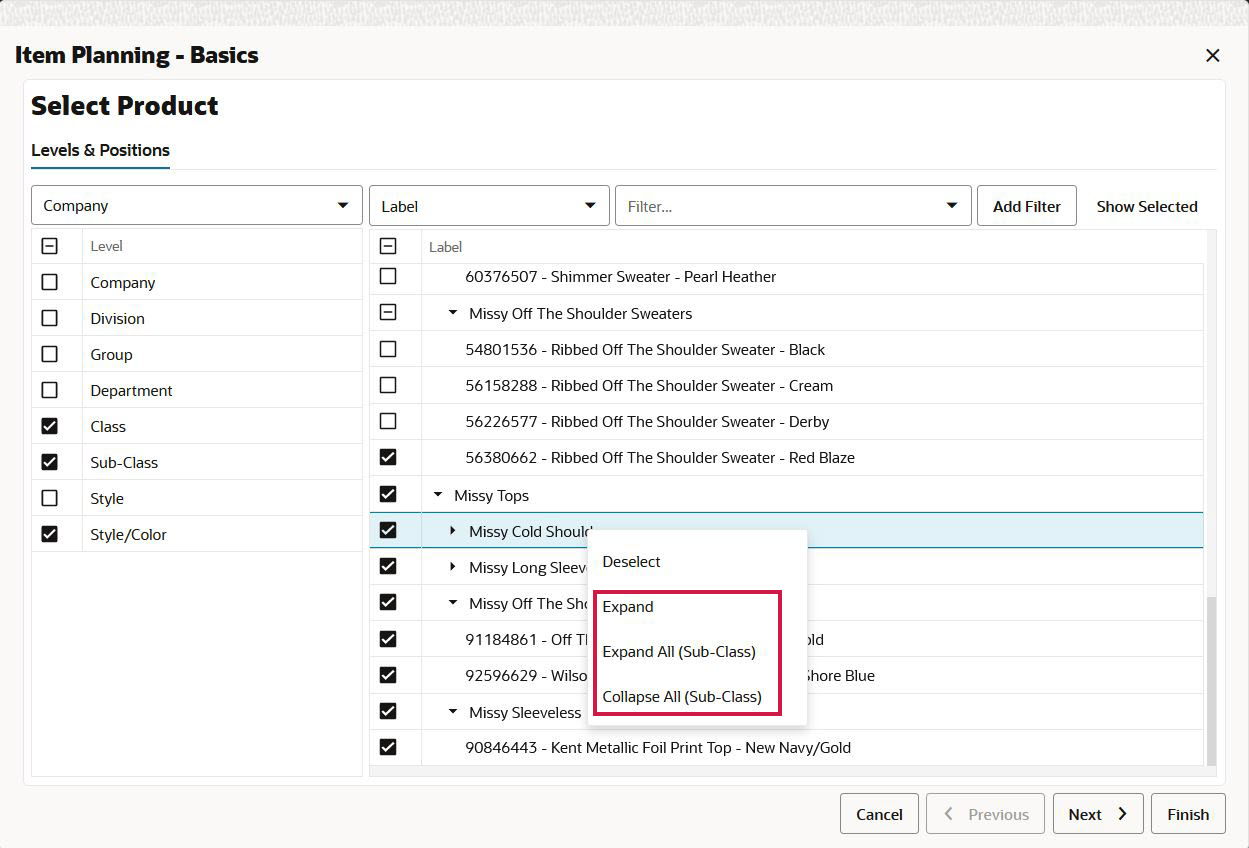Check the Shimmer Sweater Pearl Heather checkbox
1249x848 pixels.
(388, 276)
